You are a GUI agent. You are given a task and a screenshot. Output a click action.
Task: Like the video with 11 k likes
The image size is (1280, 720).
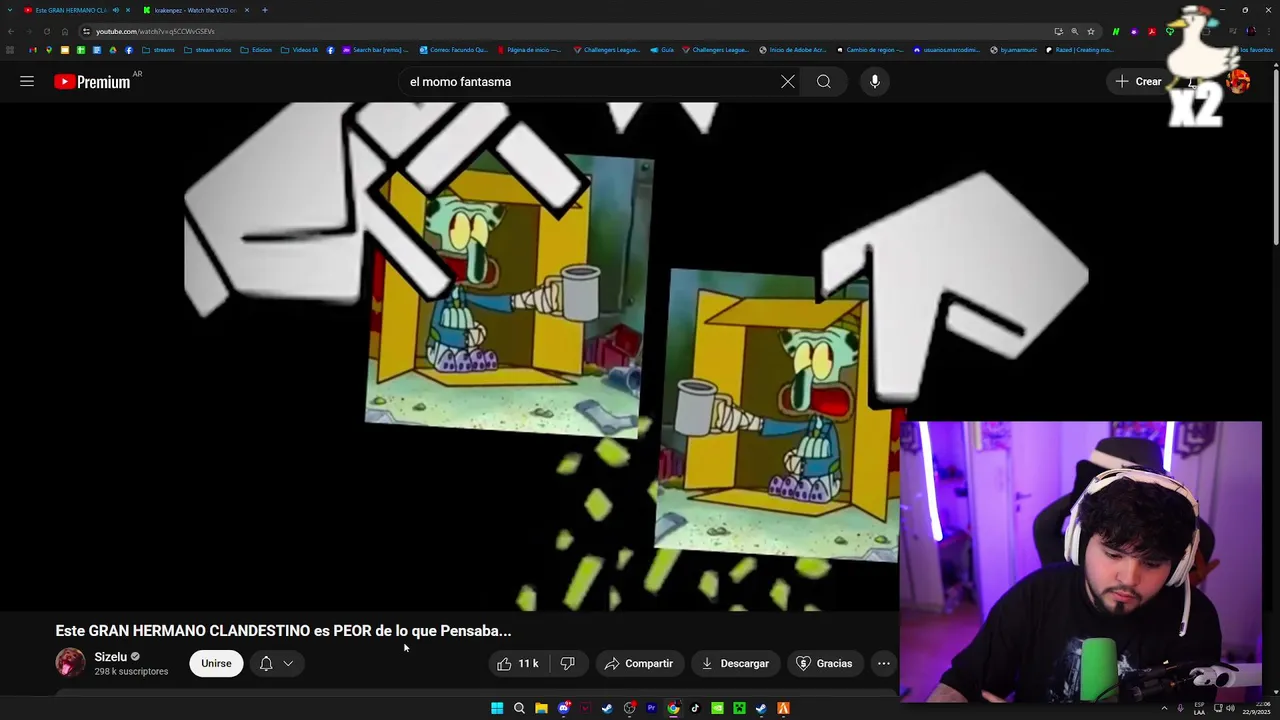click(x=518, y=663)
